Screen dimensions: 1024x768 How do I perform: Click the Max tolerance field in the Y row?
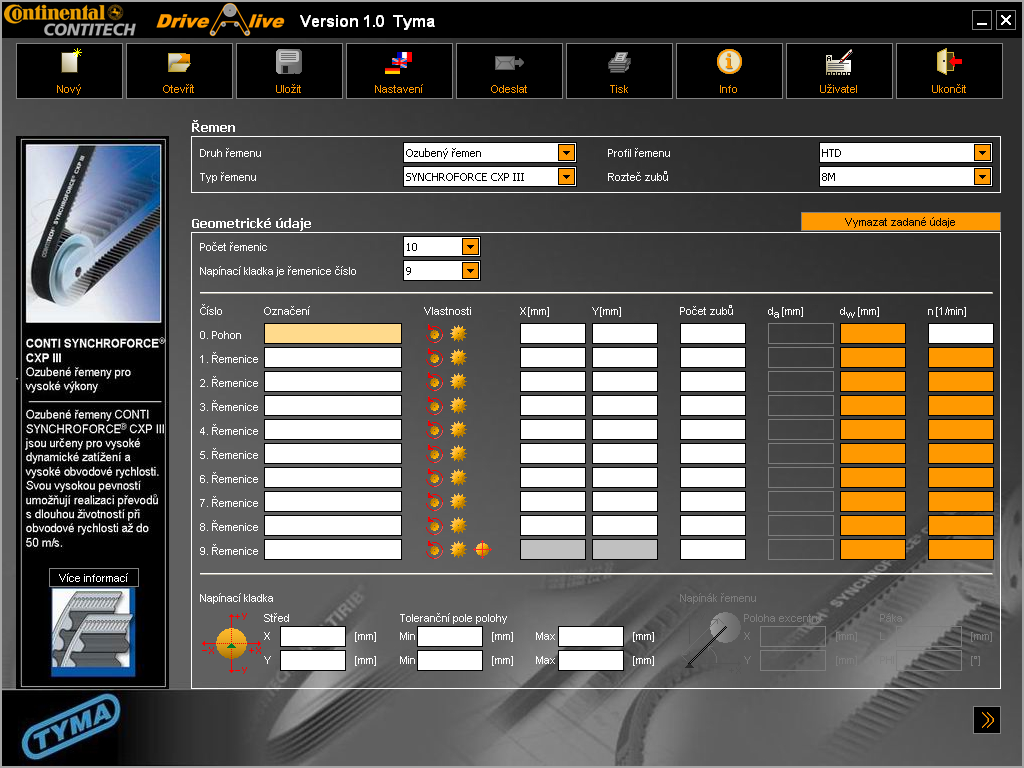[591, 660]
